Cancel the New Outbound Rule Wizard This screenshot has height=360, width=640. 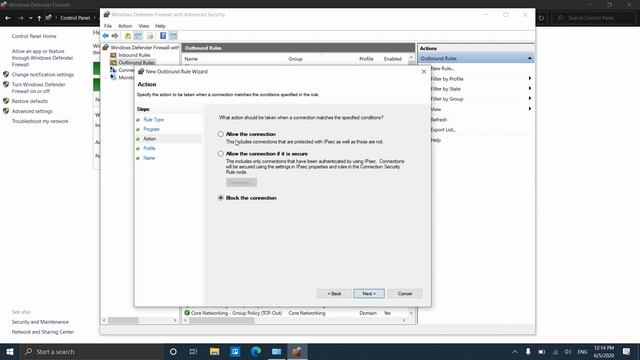(405, 293)
